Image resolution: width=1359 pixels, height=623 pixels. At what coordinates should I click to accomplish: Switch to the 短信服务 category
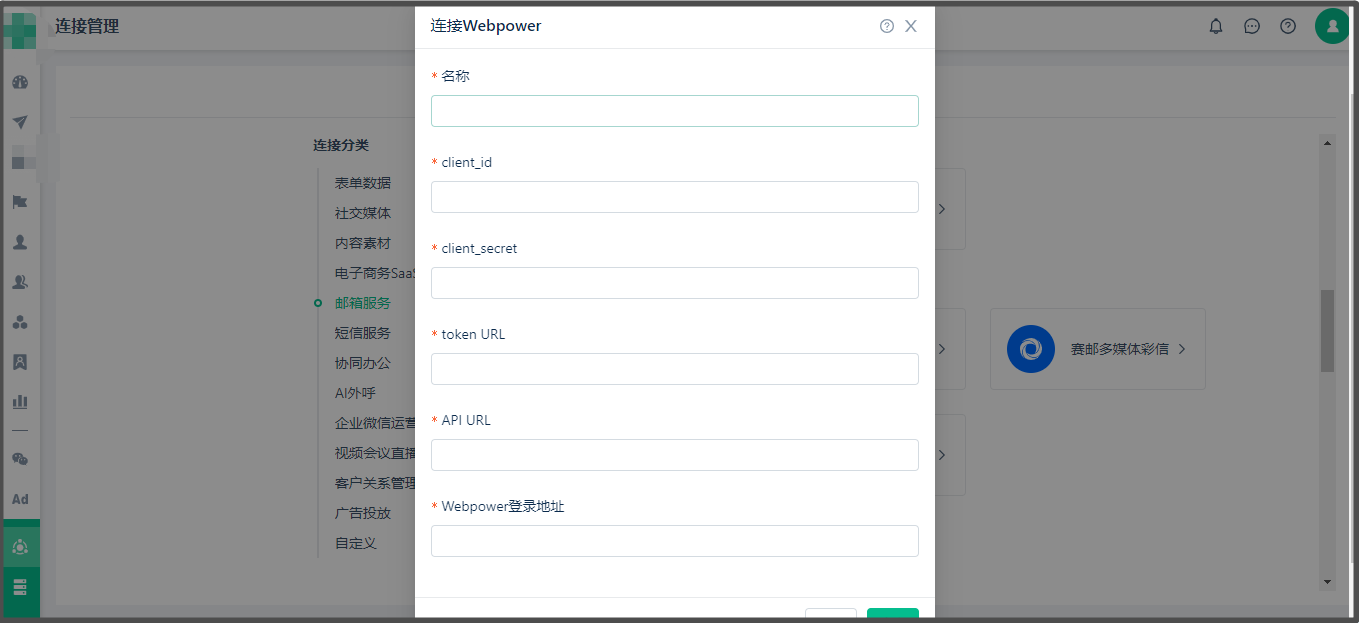point(363,333)
